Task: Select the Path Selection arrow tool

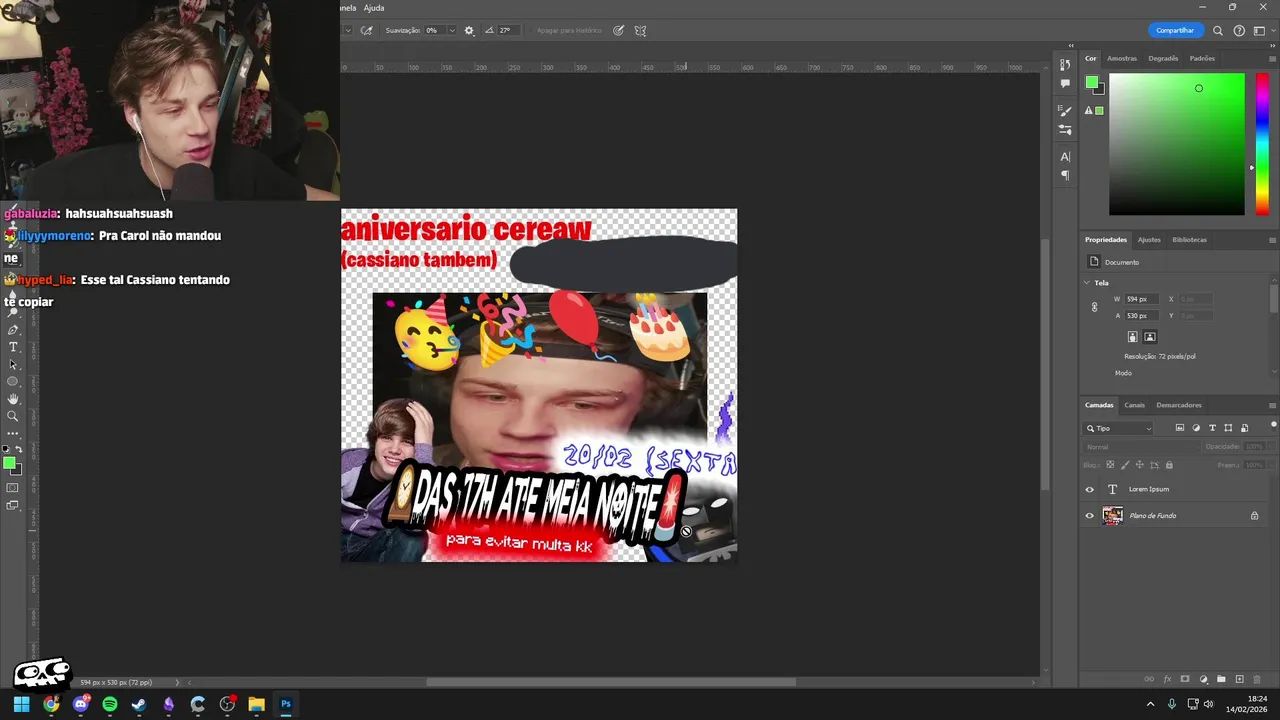Action: pyautogui.click(x=13, y=364)
